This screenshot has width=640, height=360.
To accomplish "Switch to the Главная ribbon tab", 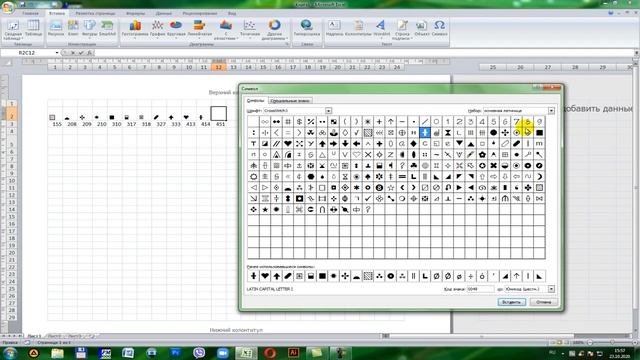I will coord(30,13).
